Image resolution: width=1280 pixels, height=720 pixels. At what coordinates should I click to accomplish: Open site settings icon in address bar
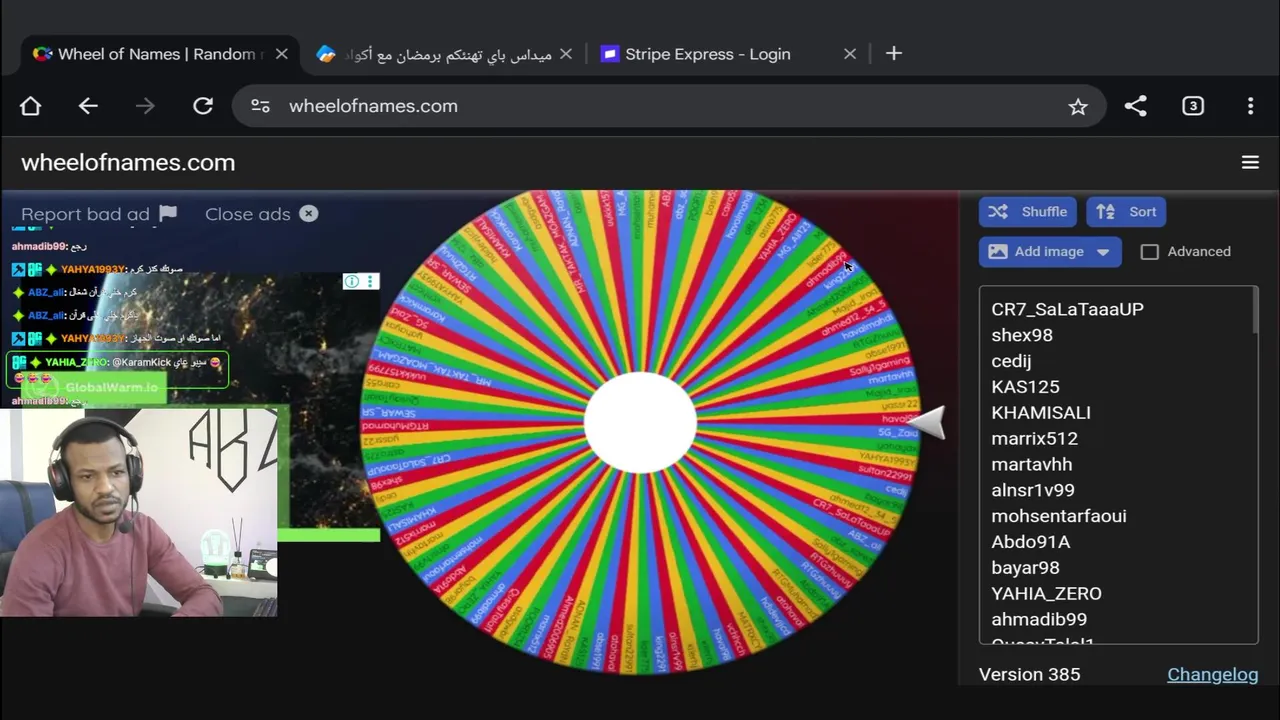[x=260, y=106]
